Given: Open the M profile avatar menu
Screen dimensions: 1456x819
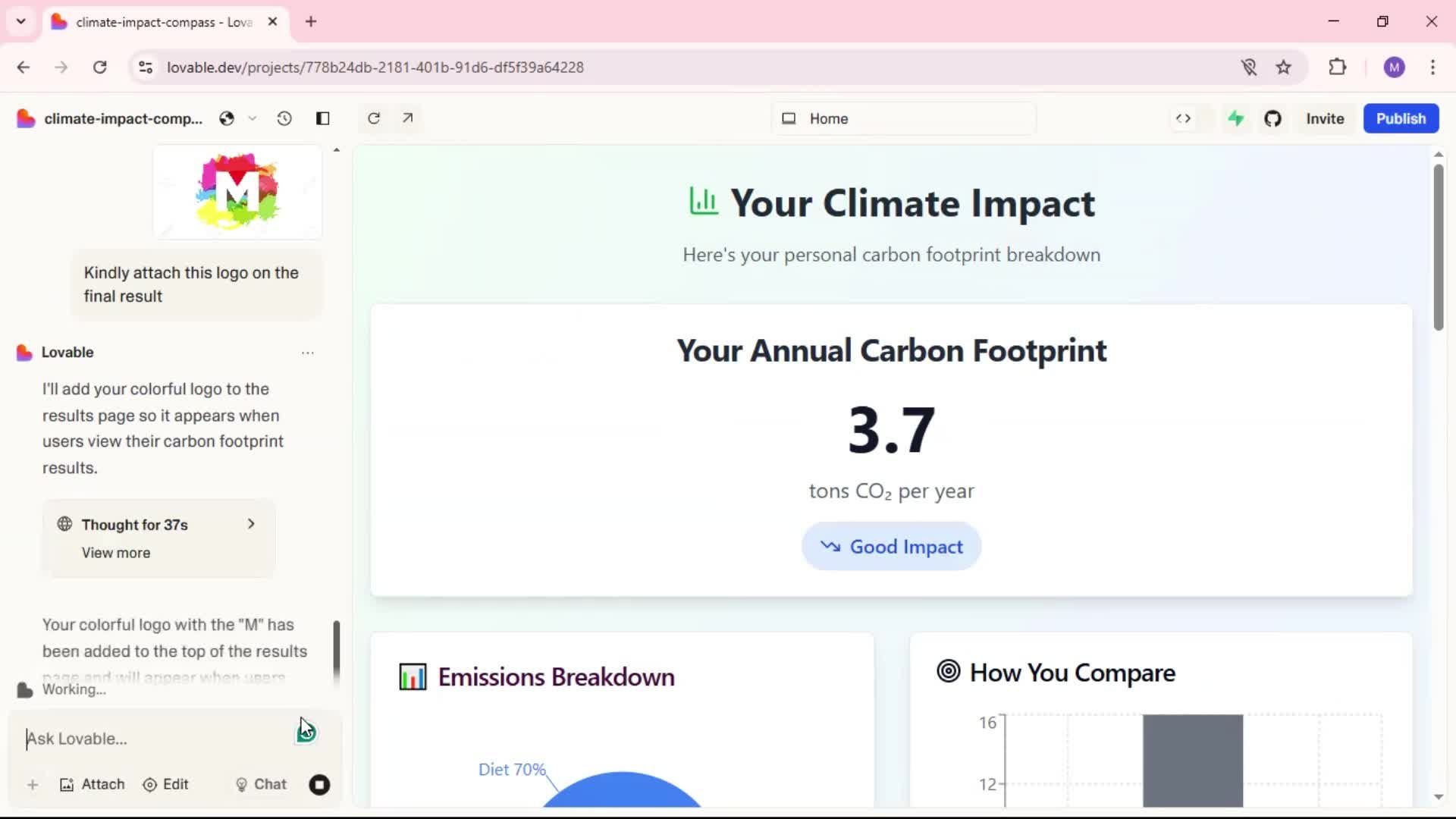Looking at the screenshot, I should point(1394,67).
